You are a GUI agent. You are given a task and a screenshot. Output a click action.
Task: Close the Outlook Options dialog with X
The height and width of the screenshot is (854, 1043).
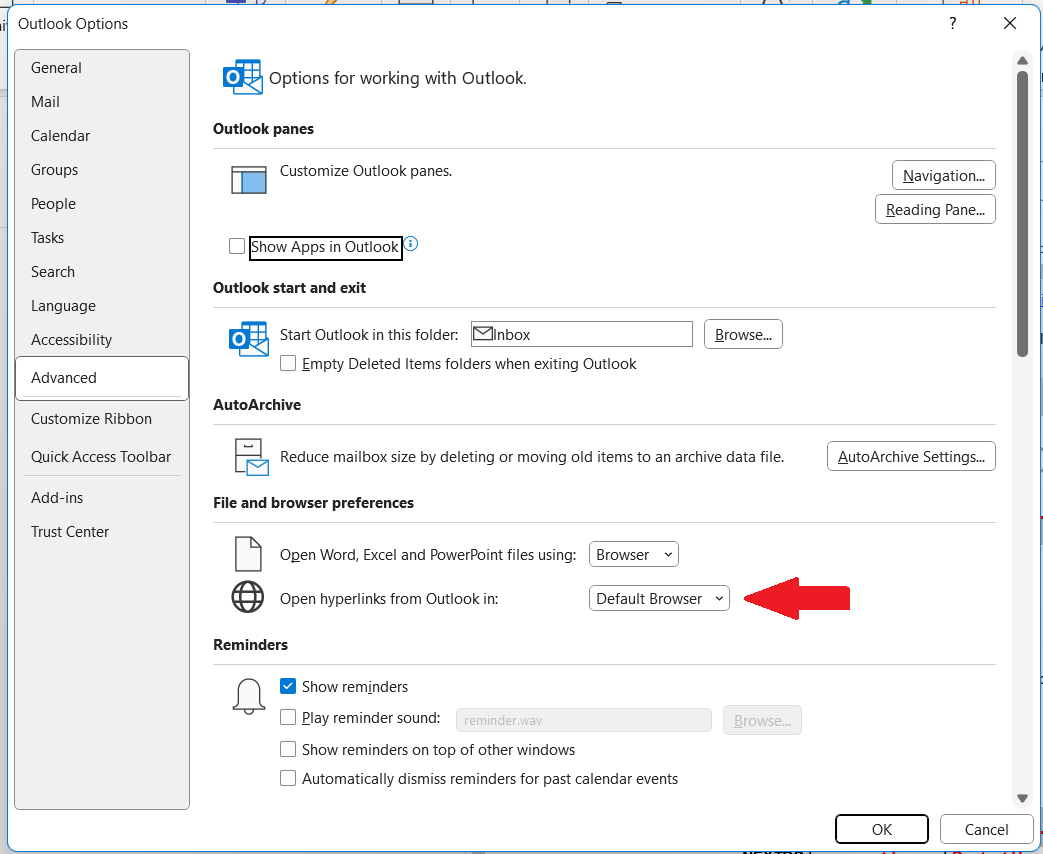(x=1010, y=23)
